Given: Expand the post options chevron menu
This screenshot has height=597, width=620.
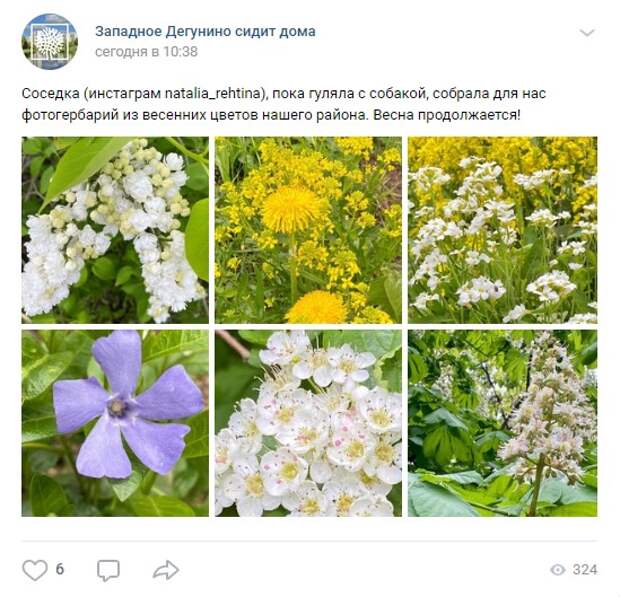Looking at the screenshot, I should pos(587,32).
